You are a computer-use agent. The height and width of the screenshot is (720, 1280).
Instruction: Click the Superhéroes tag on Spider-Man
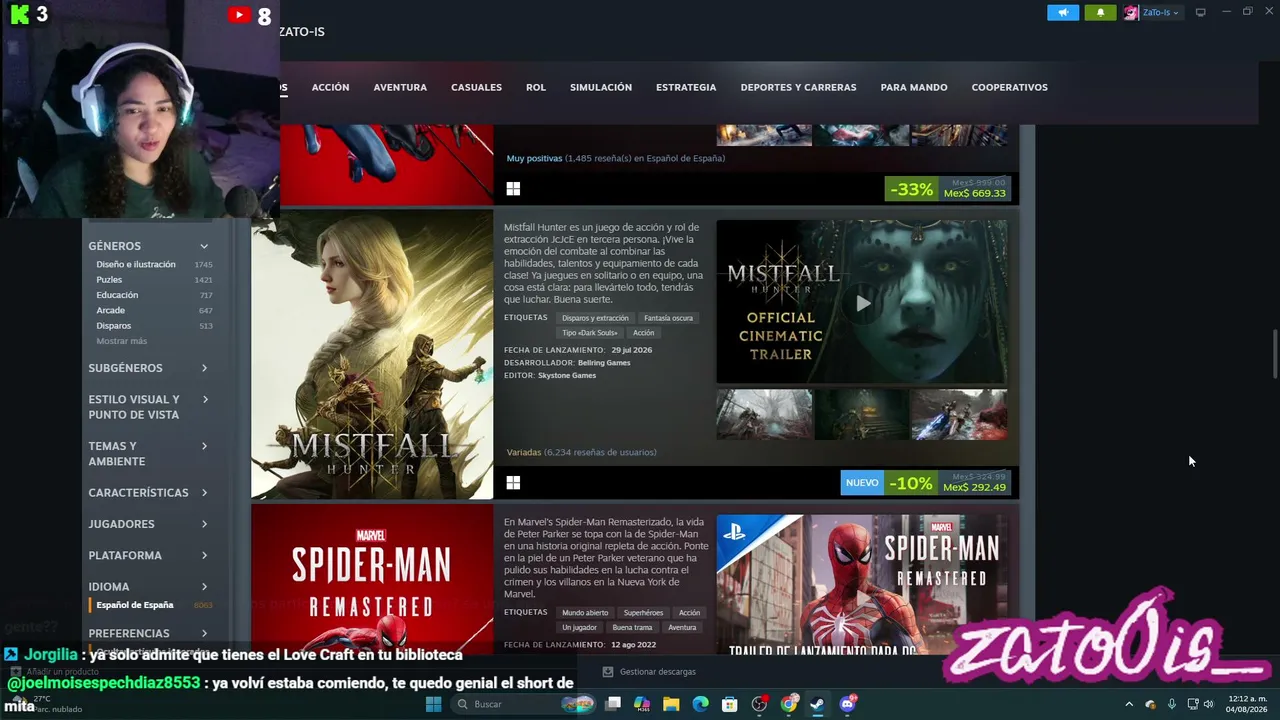(643, 613)
